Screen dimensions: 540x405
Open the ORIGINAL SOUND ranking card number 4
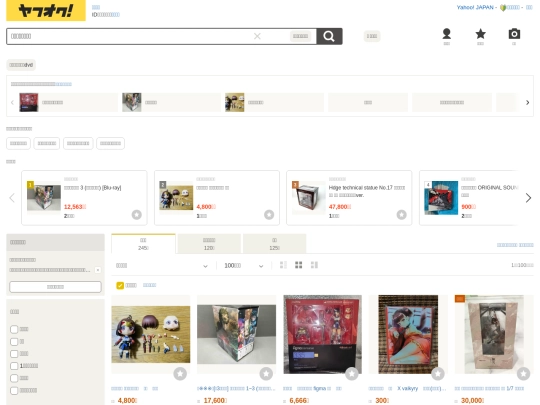tap(468, 198)
